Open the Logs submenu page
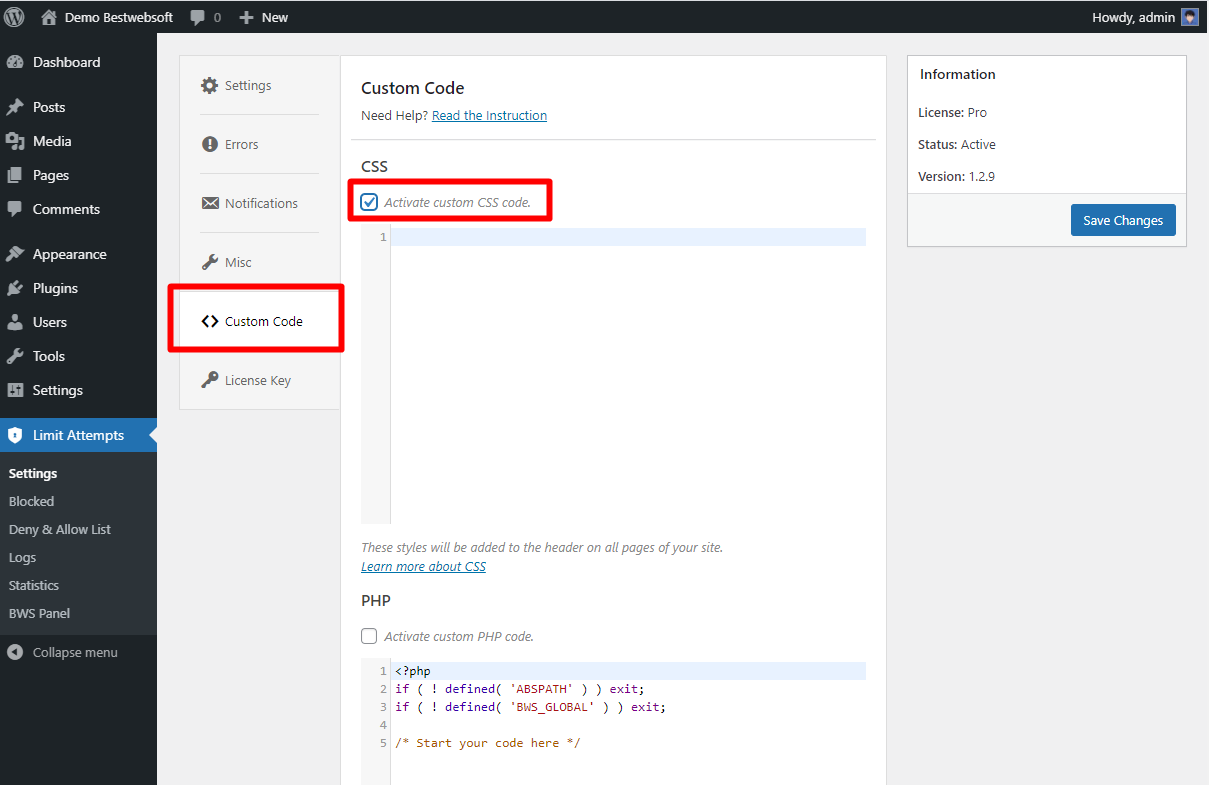This screenshot has width=1209, height=785. click(x=22, y=557)
